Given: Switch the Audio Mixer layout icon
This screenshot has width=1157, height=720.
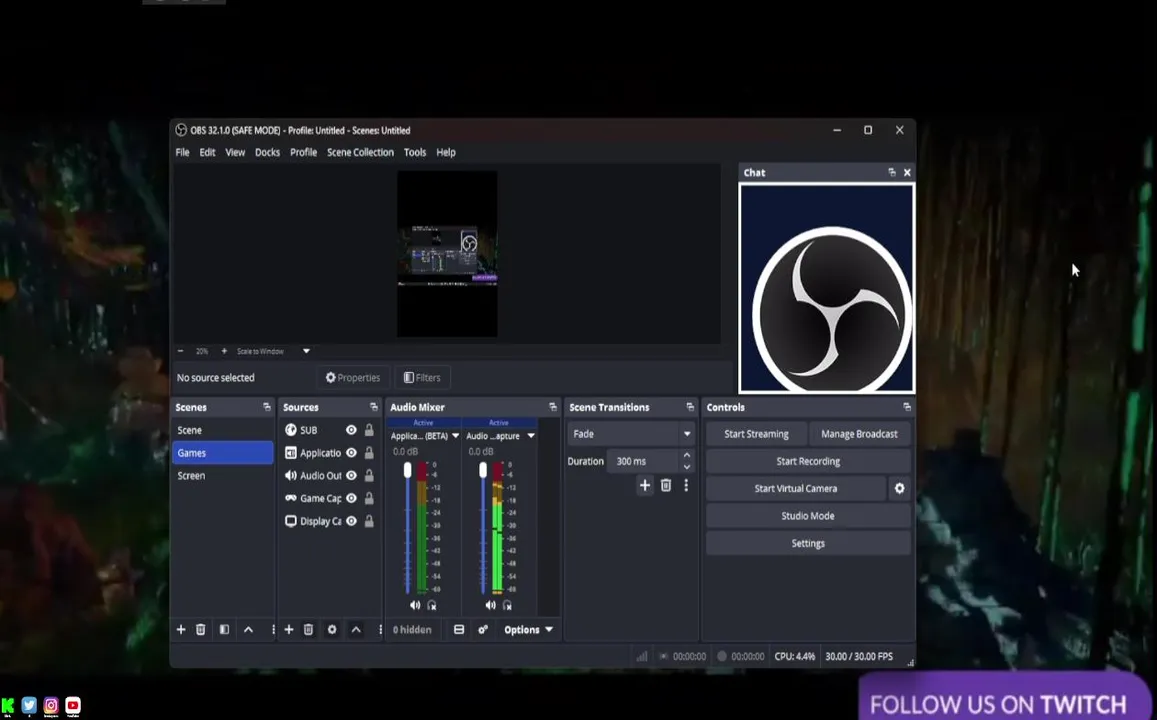Looking at the screenshot, I should [x=459, y=629].
